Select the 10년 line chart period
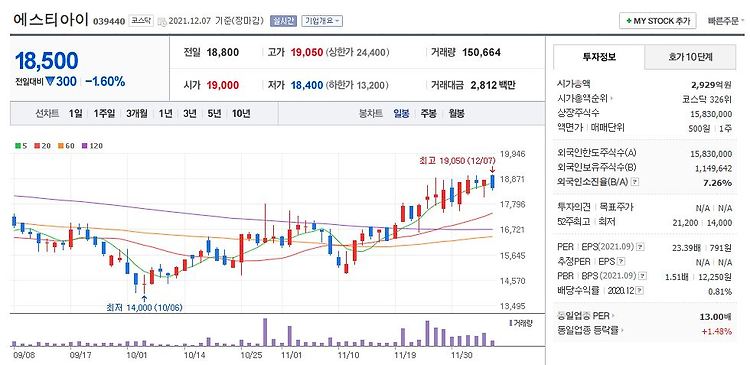This screenshot has width=750, height=365. point(241,114)
